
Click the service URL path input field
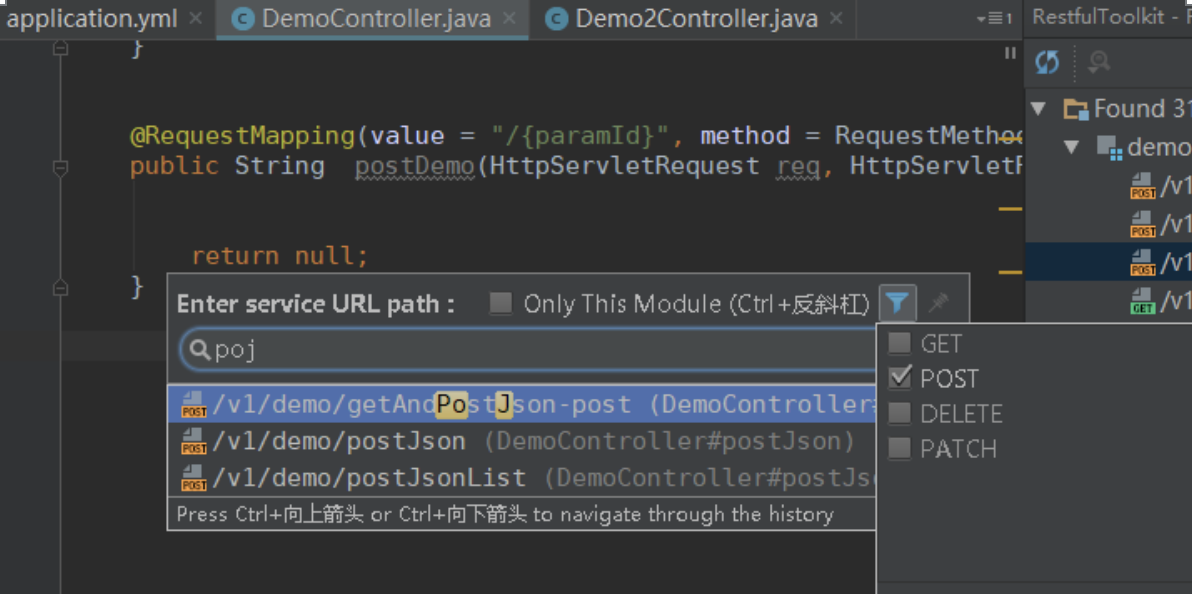coord(532,350)
